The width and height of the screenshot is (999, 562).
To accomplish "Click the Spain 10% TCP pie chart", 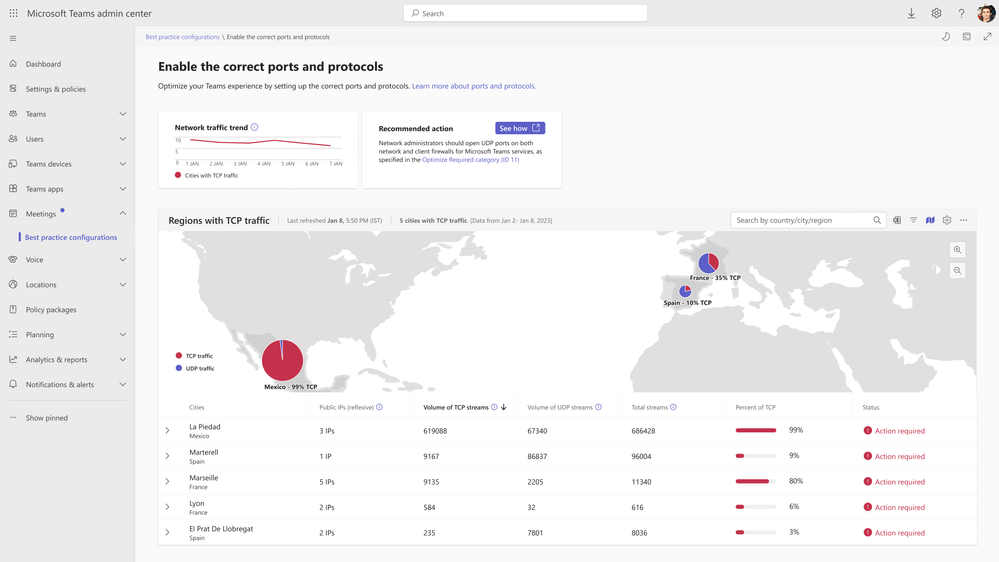I will point(685,291).
